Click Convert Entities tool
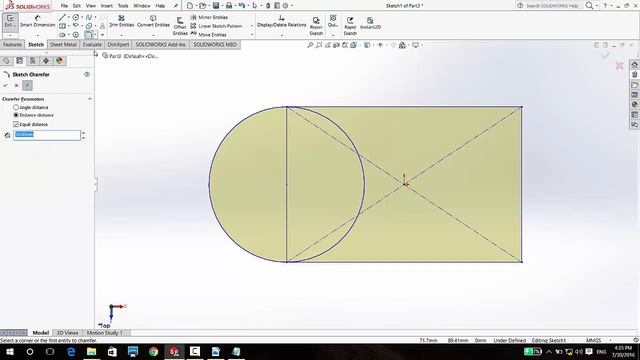The image size is (640, 360). click(x=153, y=21)
